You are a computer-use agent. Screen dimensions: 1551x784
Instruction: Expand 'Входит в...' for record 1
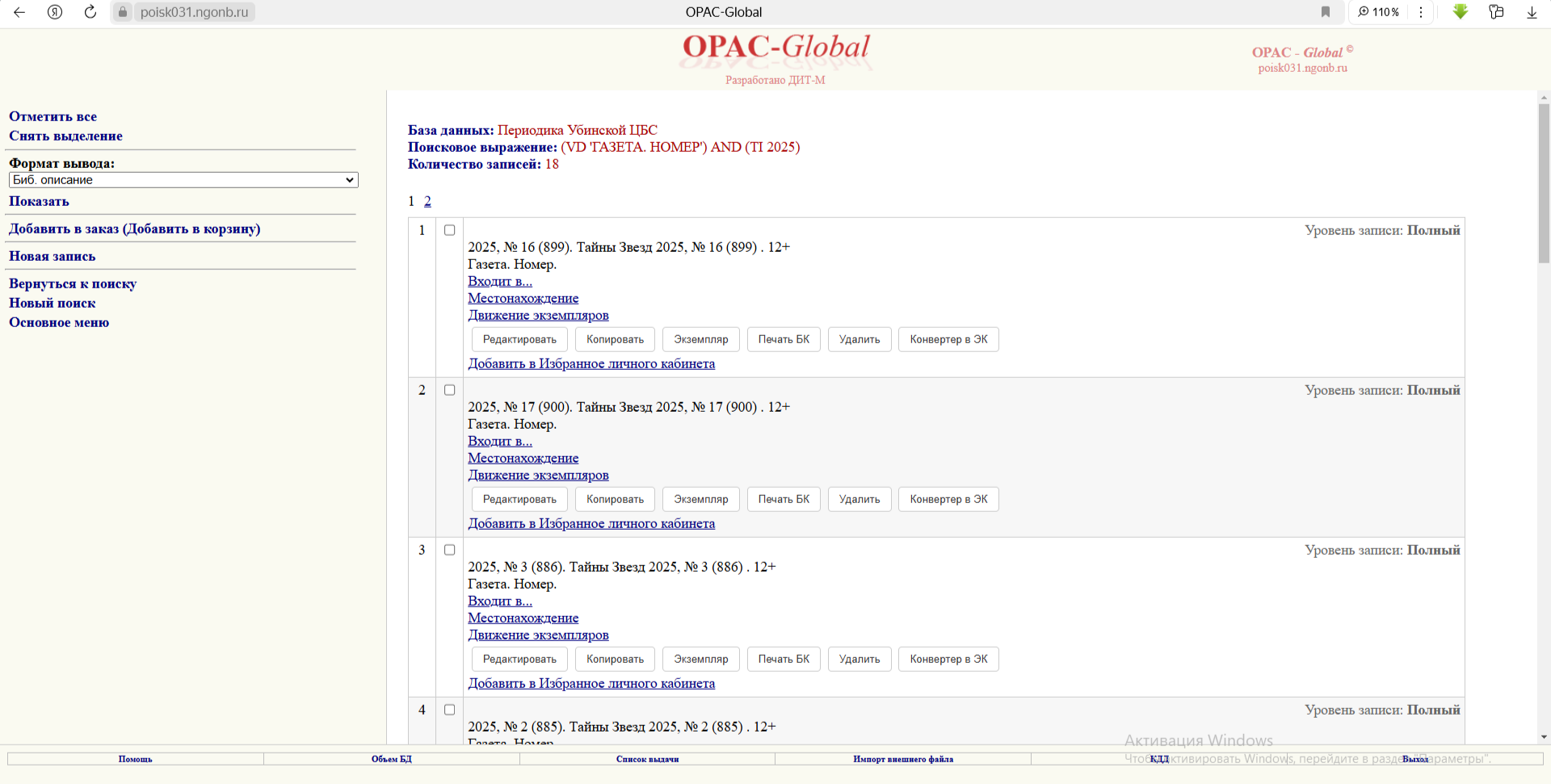(x=499, y=281)
